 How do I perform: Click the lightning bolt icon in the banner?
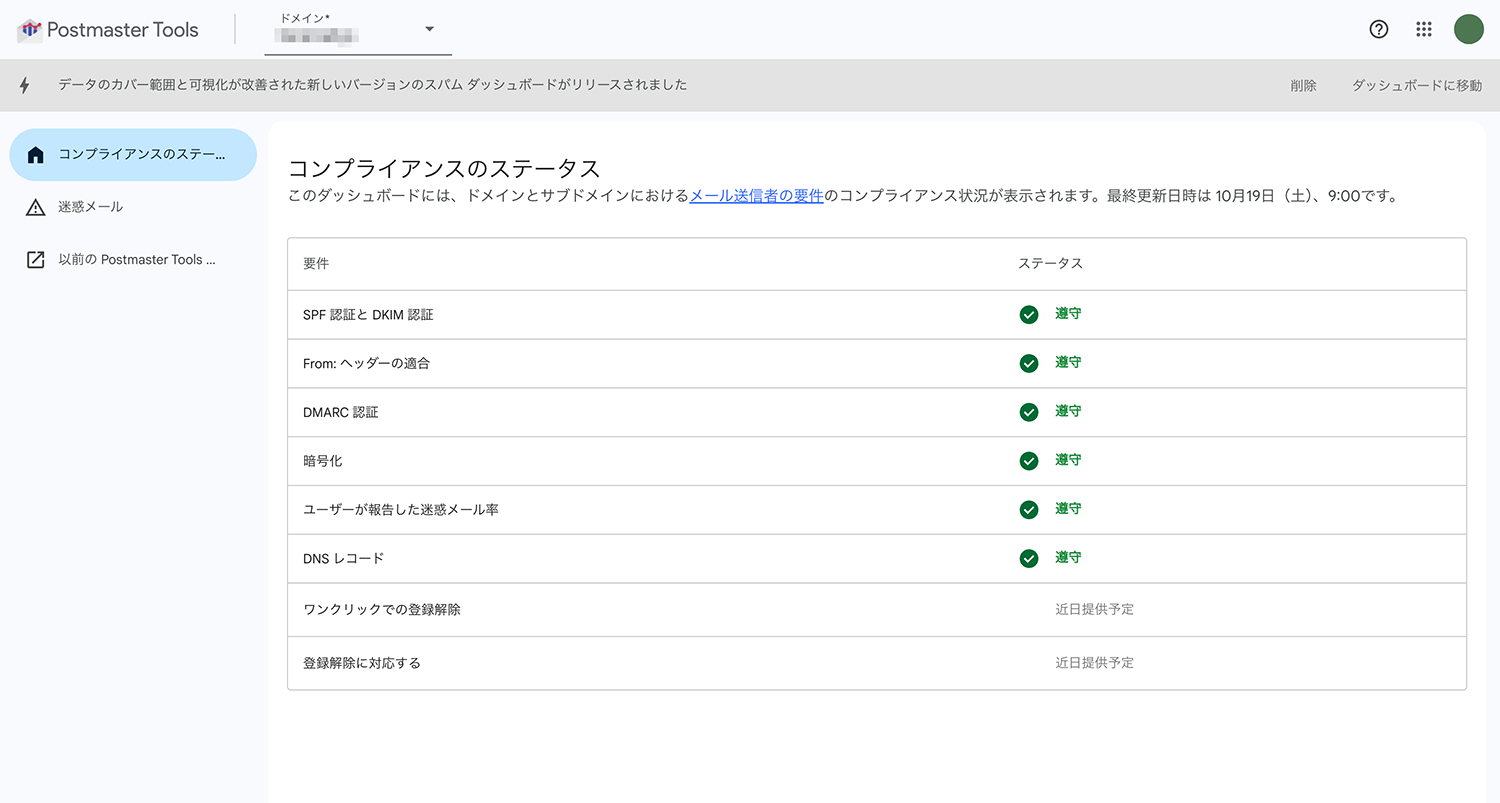tap(25, 85)
